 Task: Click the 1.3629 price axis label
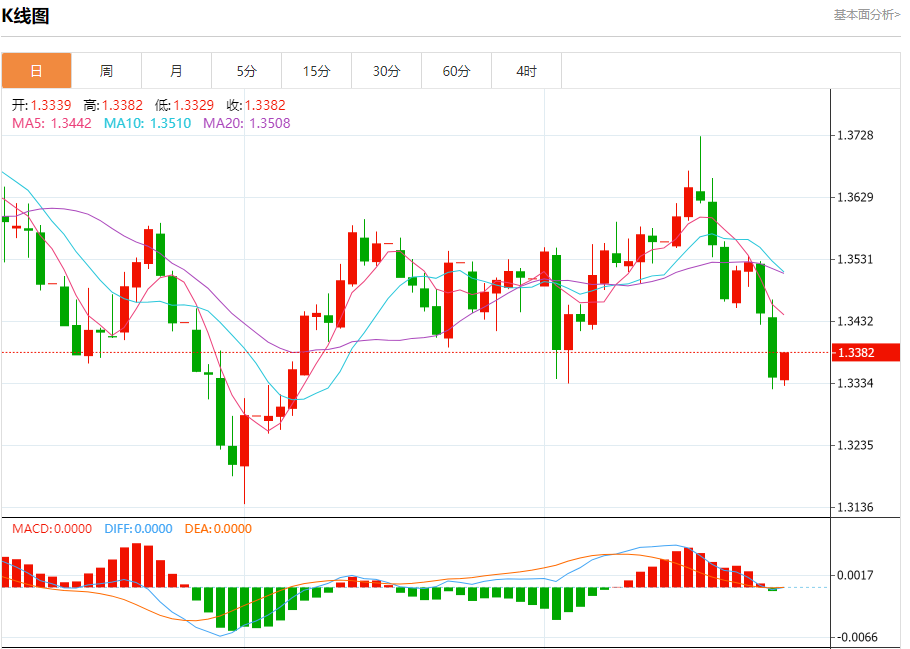854,197
